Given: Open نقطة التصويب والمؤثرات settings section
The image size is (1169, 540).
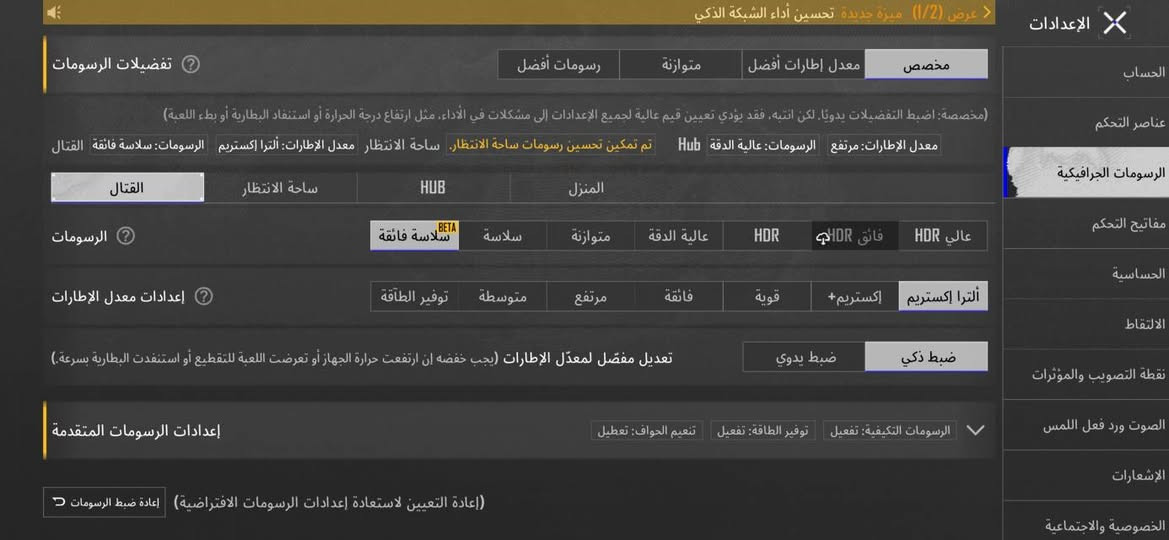Looking at the screenshot, I should 1086,374.
